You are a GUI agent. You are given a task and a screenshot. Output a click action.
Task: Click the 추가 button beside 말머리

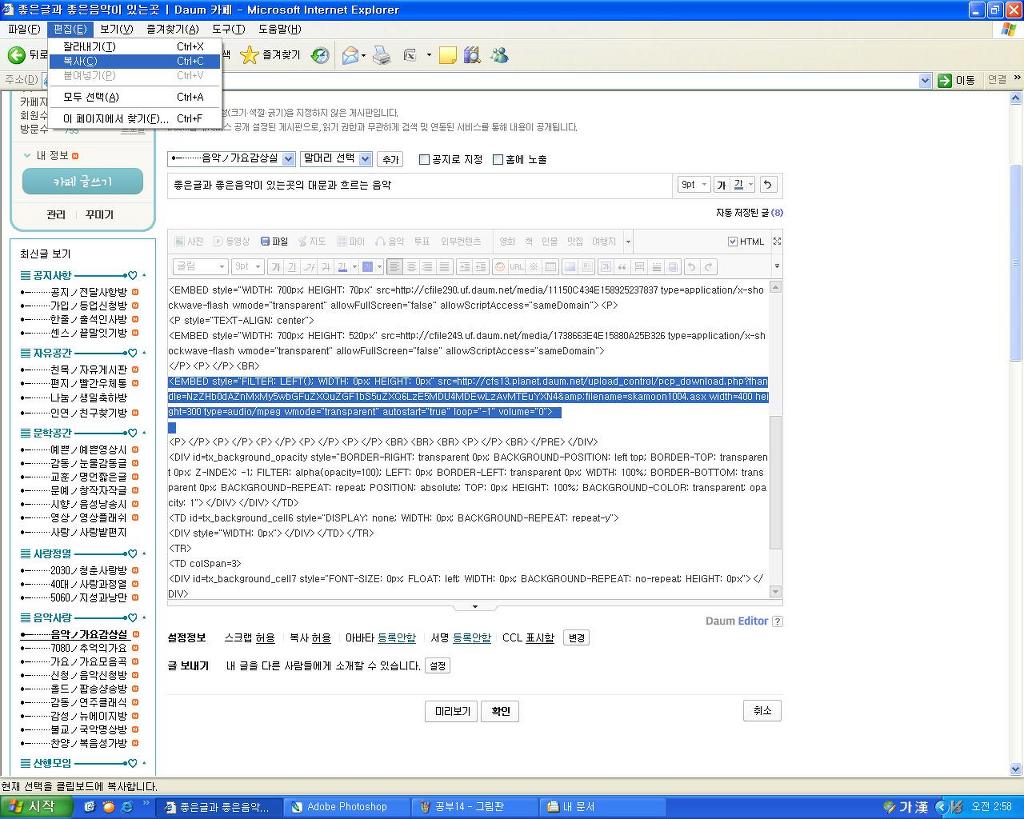(x=390, y=159)
